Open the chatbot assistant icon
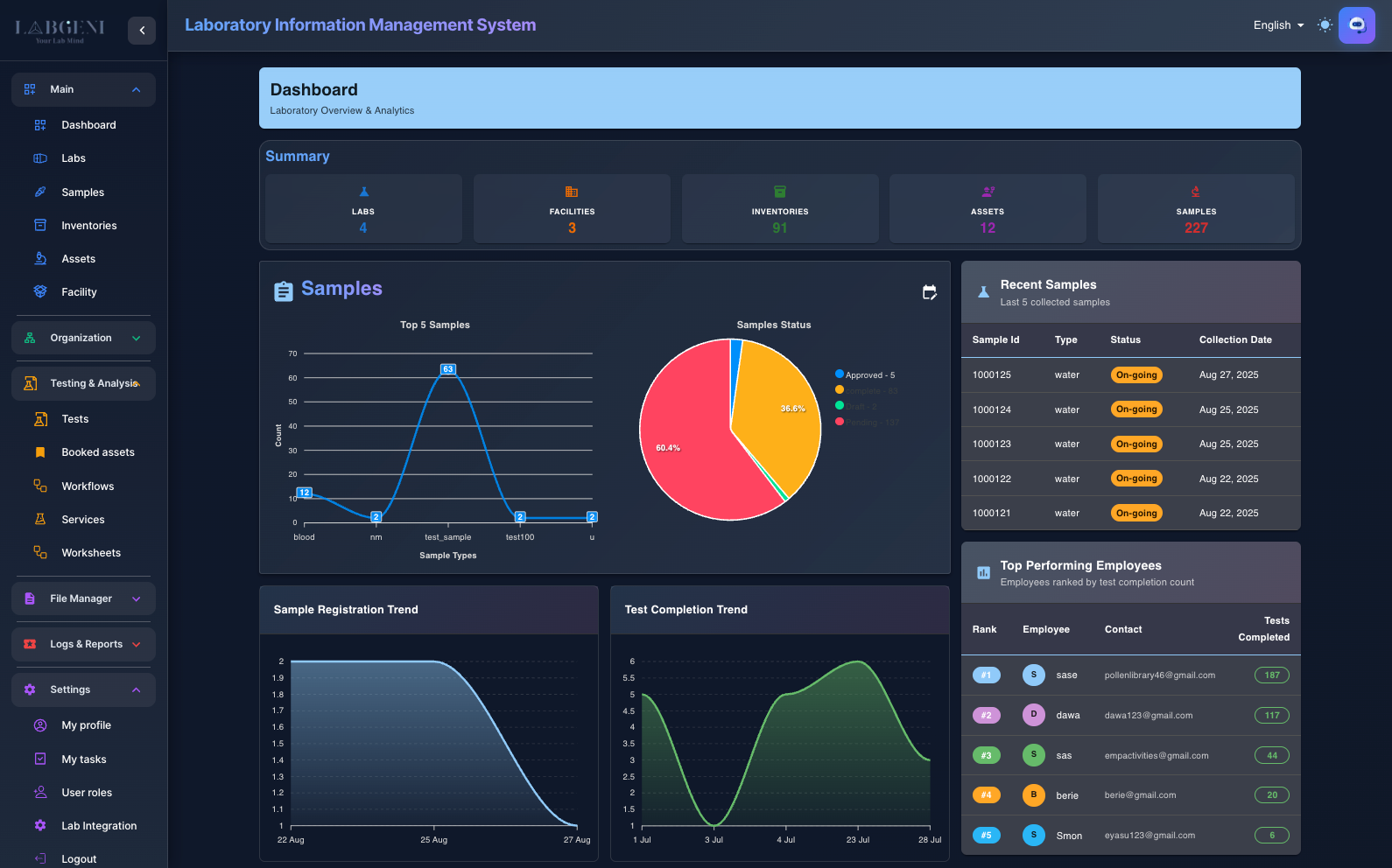The height and width of the screenshot is (868, 1392). tap(1356, 25)
